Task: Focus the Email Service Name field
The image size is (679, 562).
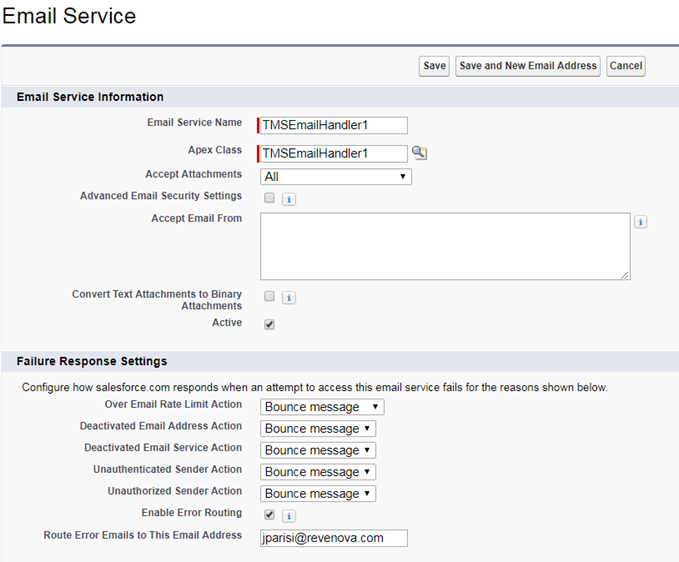Action: (333, 125)
